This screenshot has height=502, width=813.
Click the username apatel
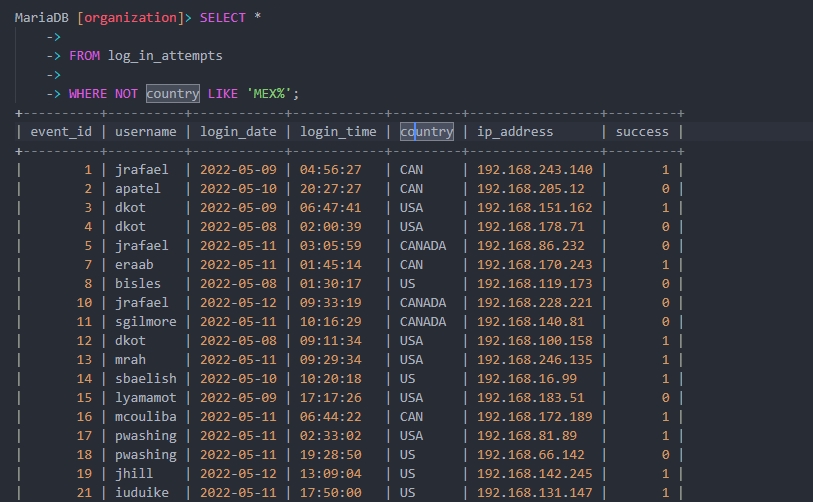[137, 189]
